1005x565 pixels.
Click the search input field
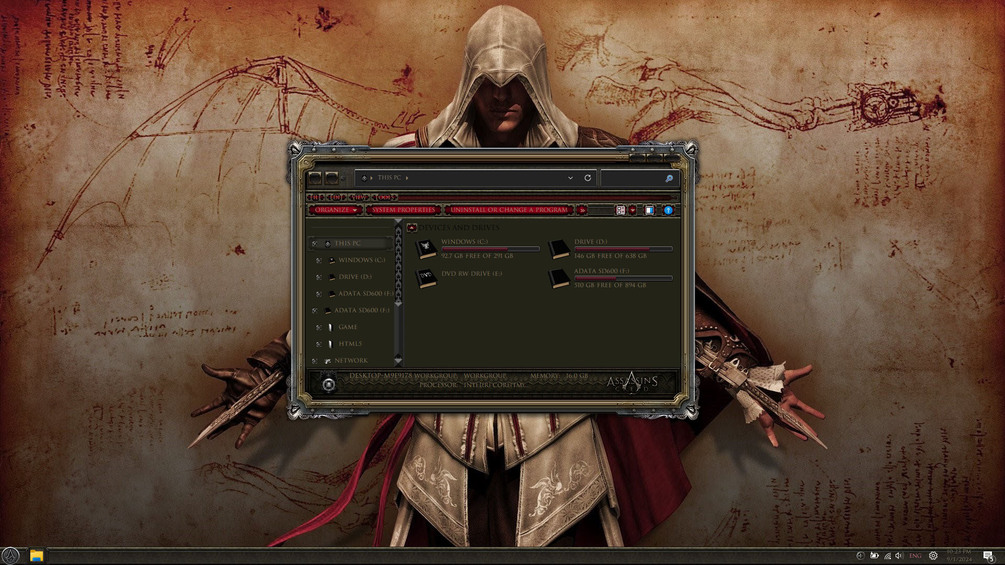click(632, 178)
